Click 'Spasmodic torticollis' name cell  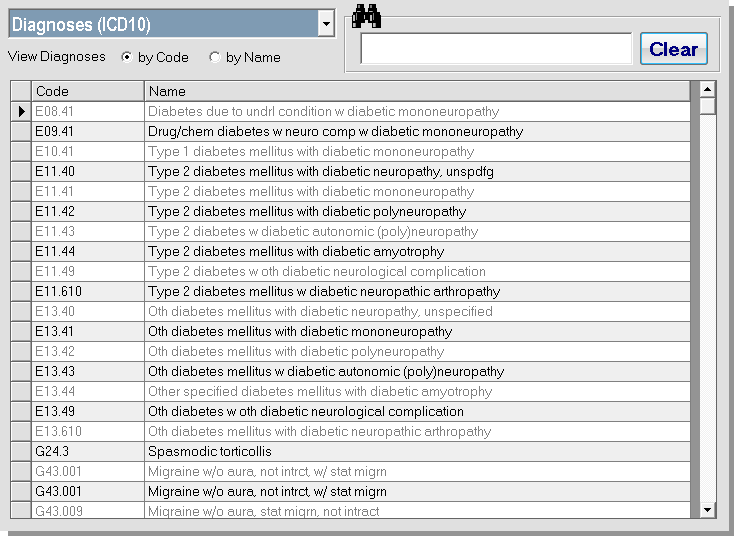pos(417,451)
